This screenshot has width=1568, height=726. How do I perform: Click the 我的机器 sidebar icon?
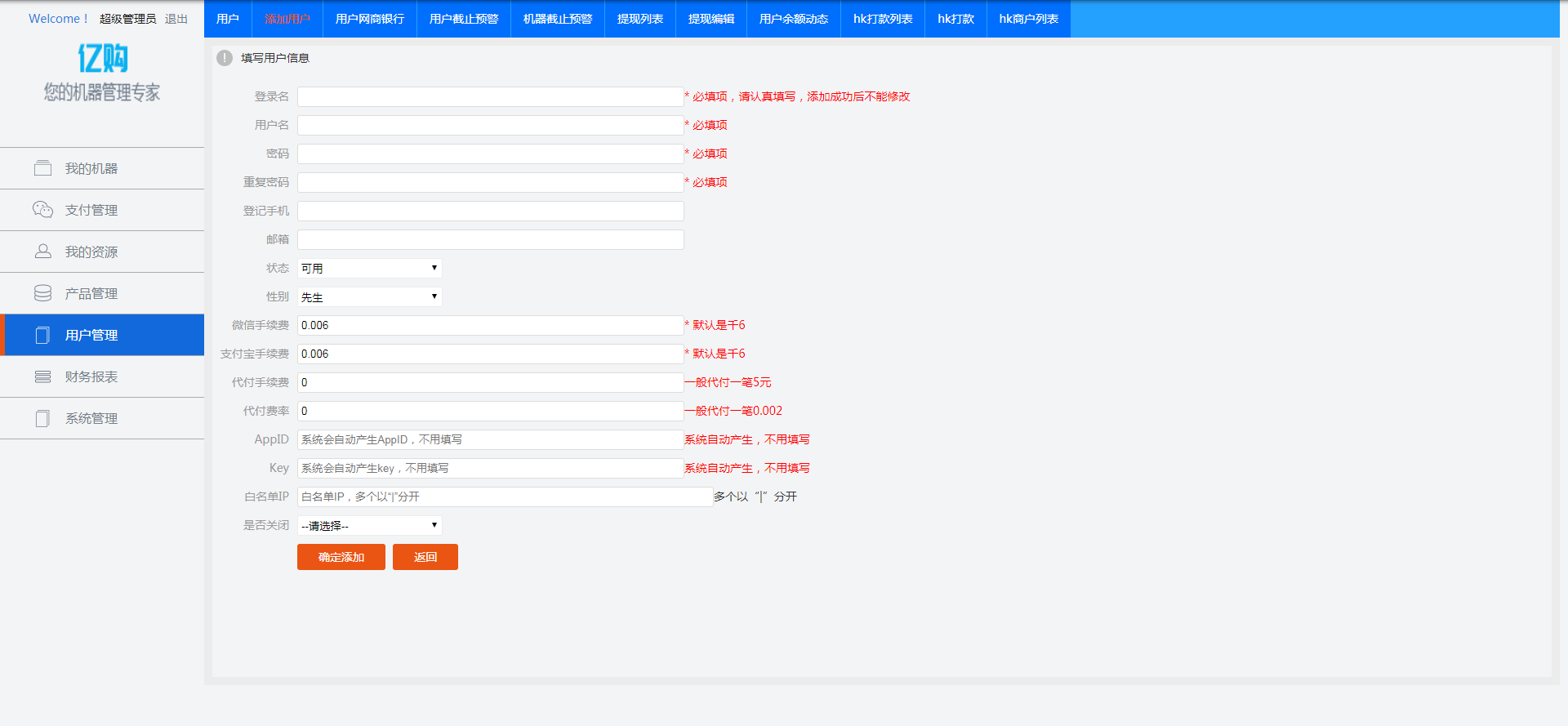point(42,168)
